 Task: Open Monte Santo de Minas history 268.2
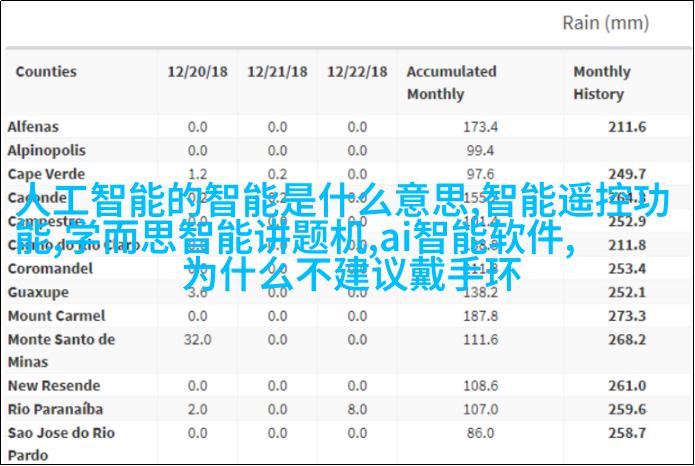point(627,340)
